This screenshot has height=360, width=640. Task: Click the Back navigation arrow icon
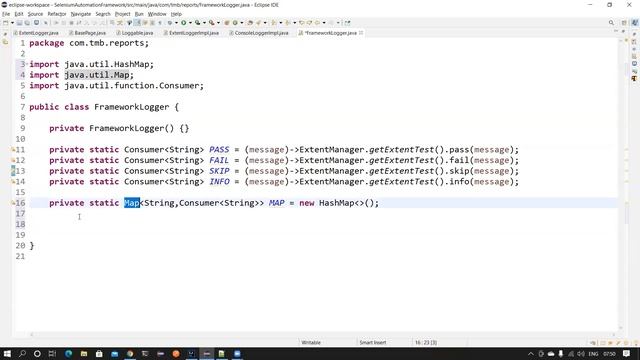[317, 23]
